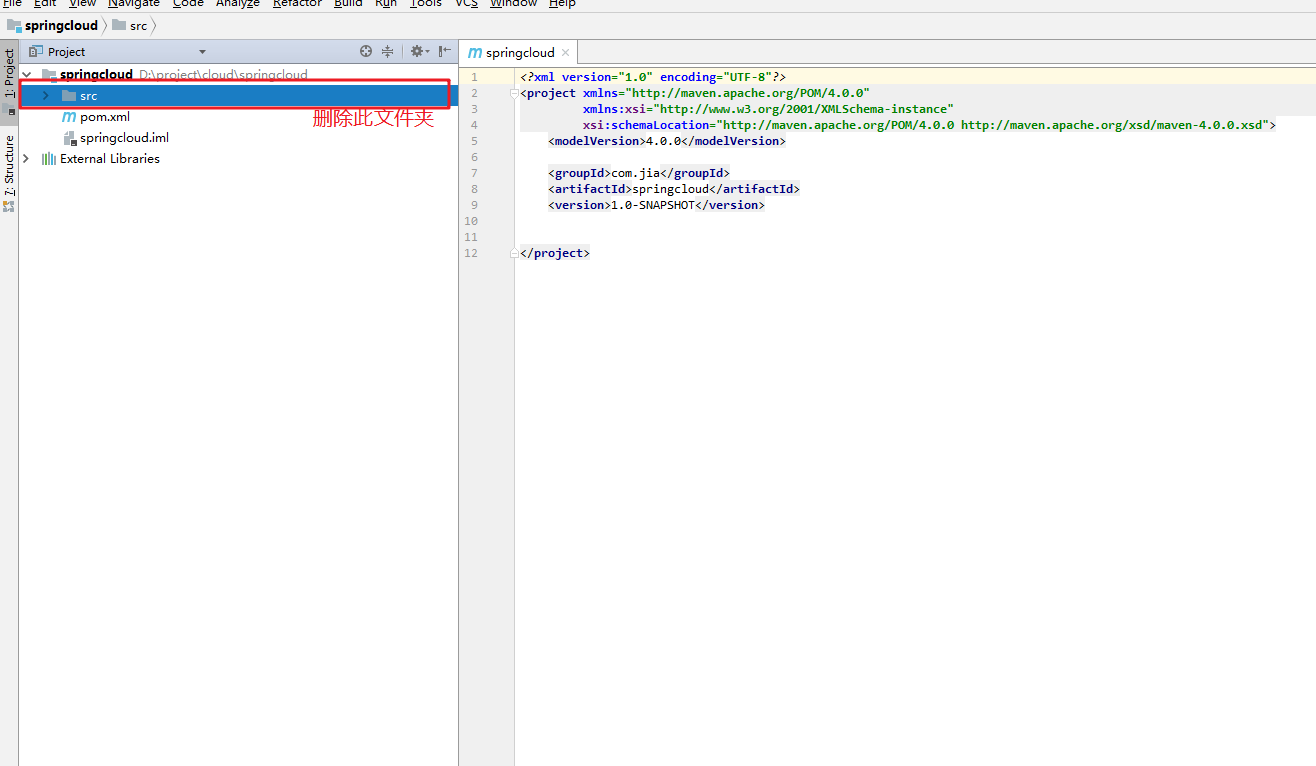
Task: Open the VCS menu
Action: 466,4
